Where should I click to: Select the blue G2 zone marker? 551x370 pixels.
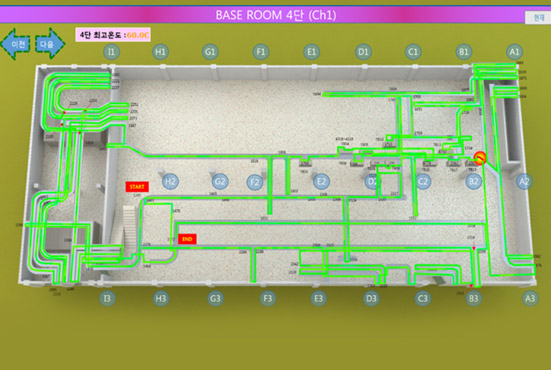[220, 182]
